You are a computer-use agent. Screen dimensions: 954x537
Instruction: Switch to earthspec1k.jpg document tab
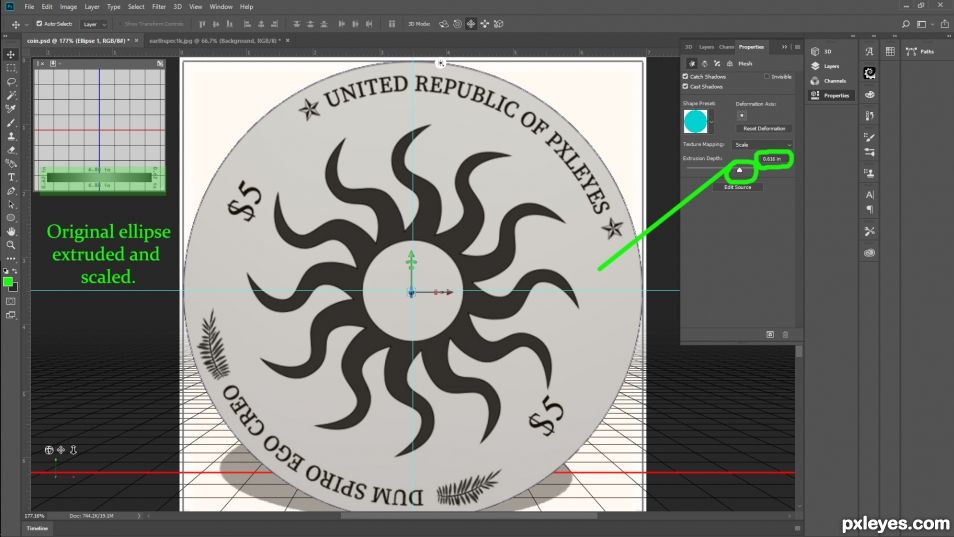213,41
